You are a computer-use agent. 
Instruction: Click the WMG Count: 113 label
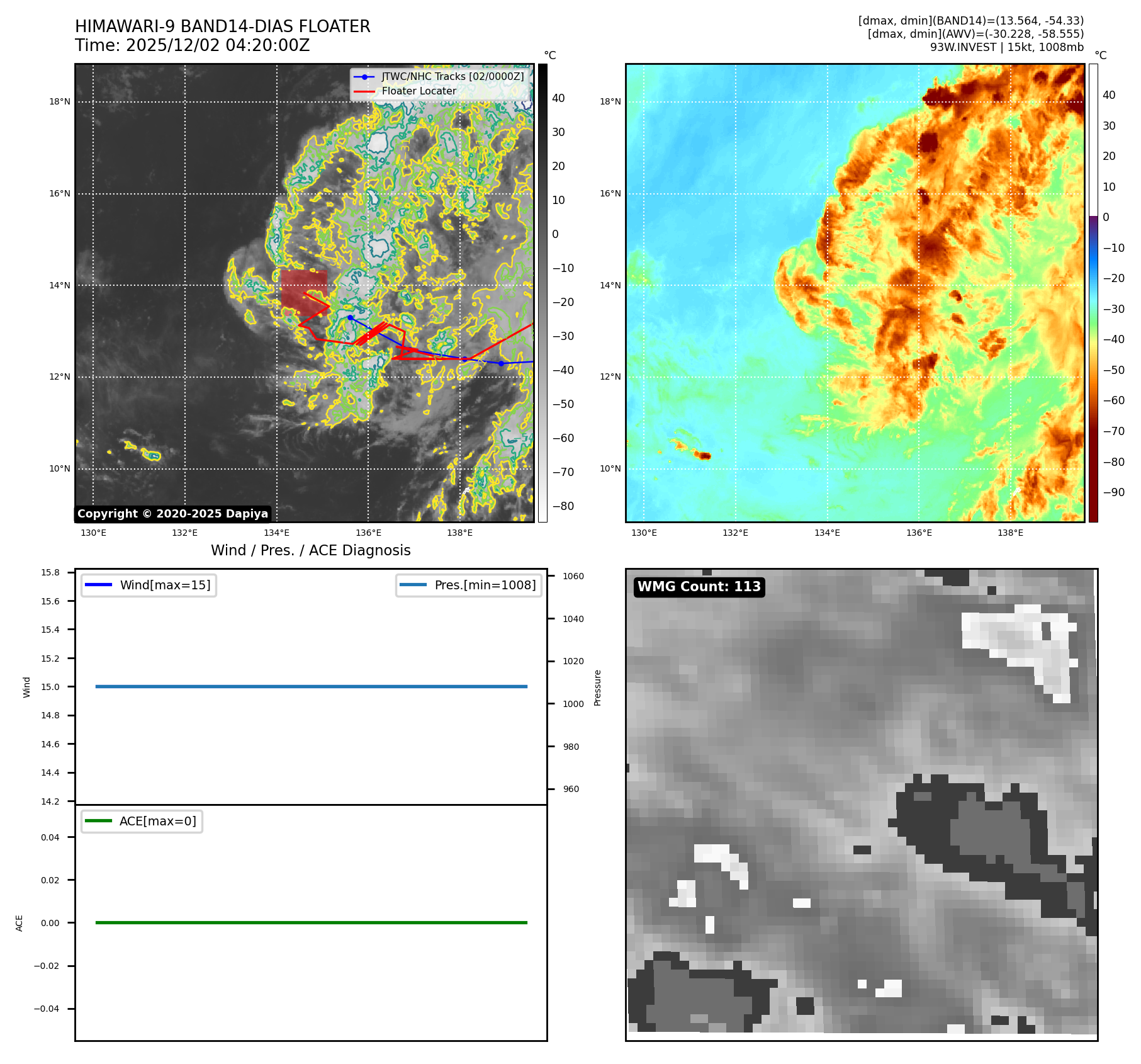click(x=699, y=587)
